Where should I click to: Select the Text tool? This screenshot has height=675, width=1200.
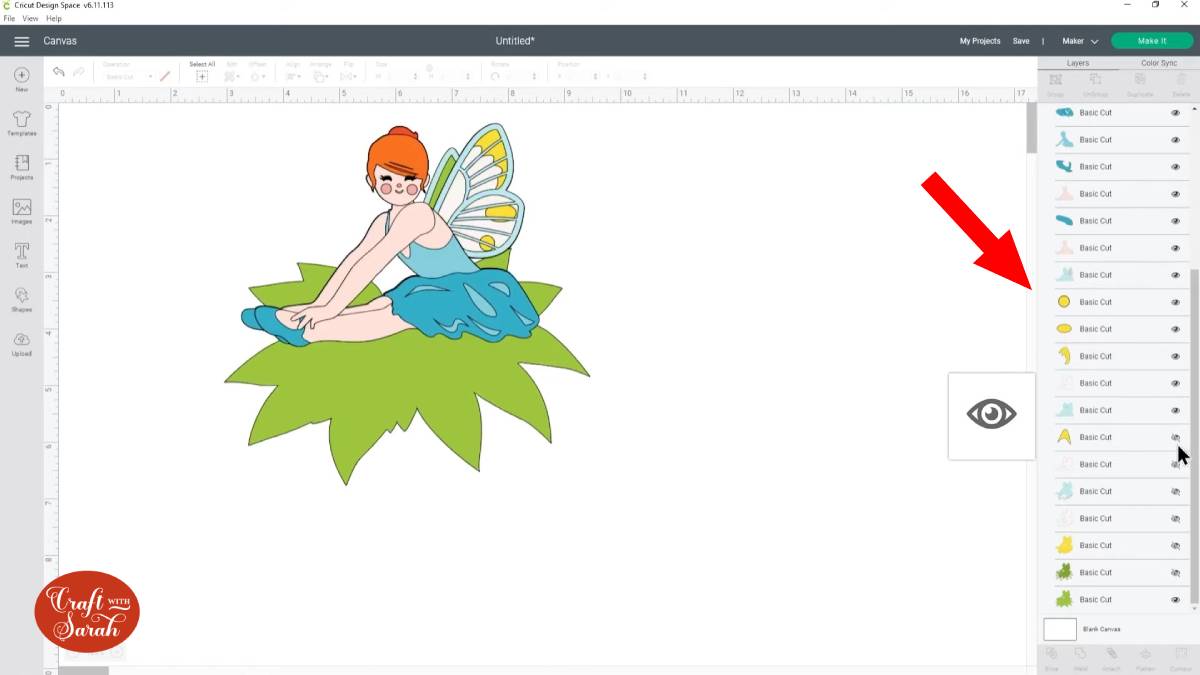pyautogui.click(x=21, y=255)
